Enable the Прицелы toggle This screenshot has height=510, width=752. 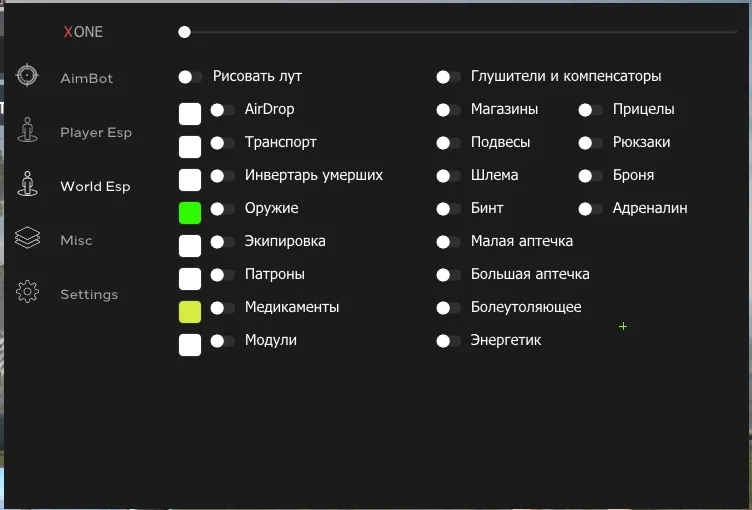click(x=590, y=110)
